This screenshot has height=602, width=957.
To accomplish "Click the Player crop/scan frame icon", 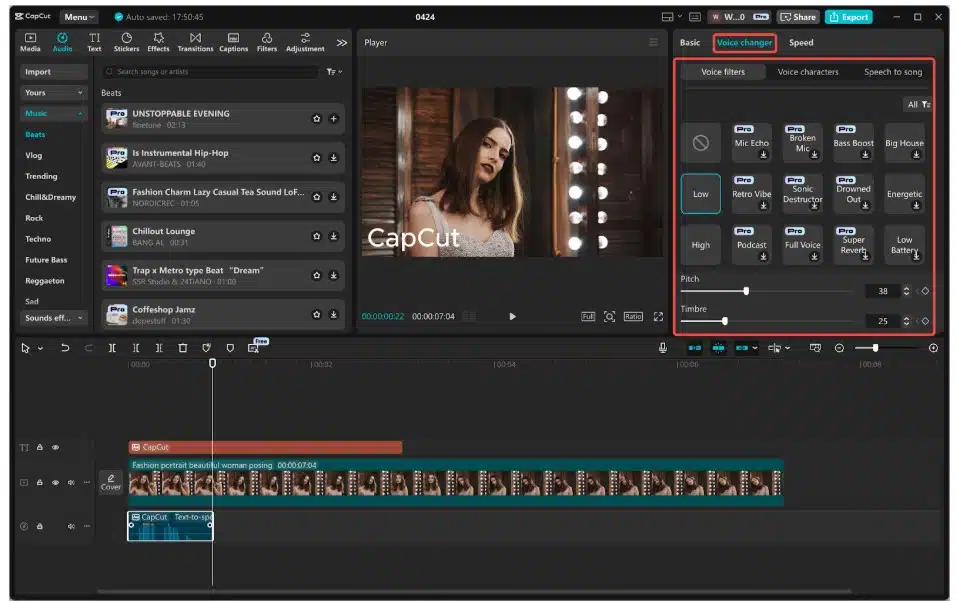I will point(609,316).
